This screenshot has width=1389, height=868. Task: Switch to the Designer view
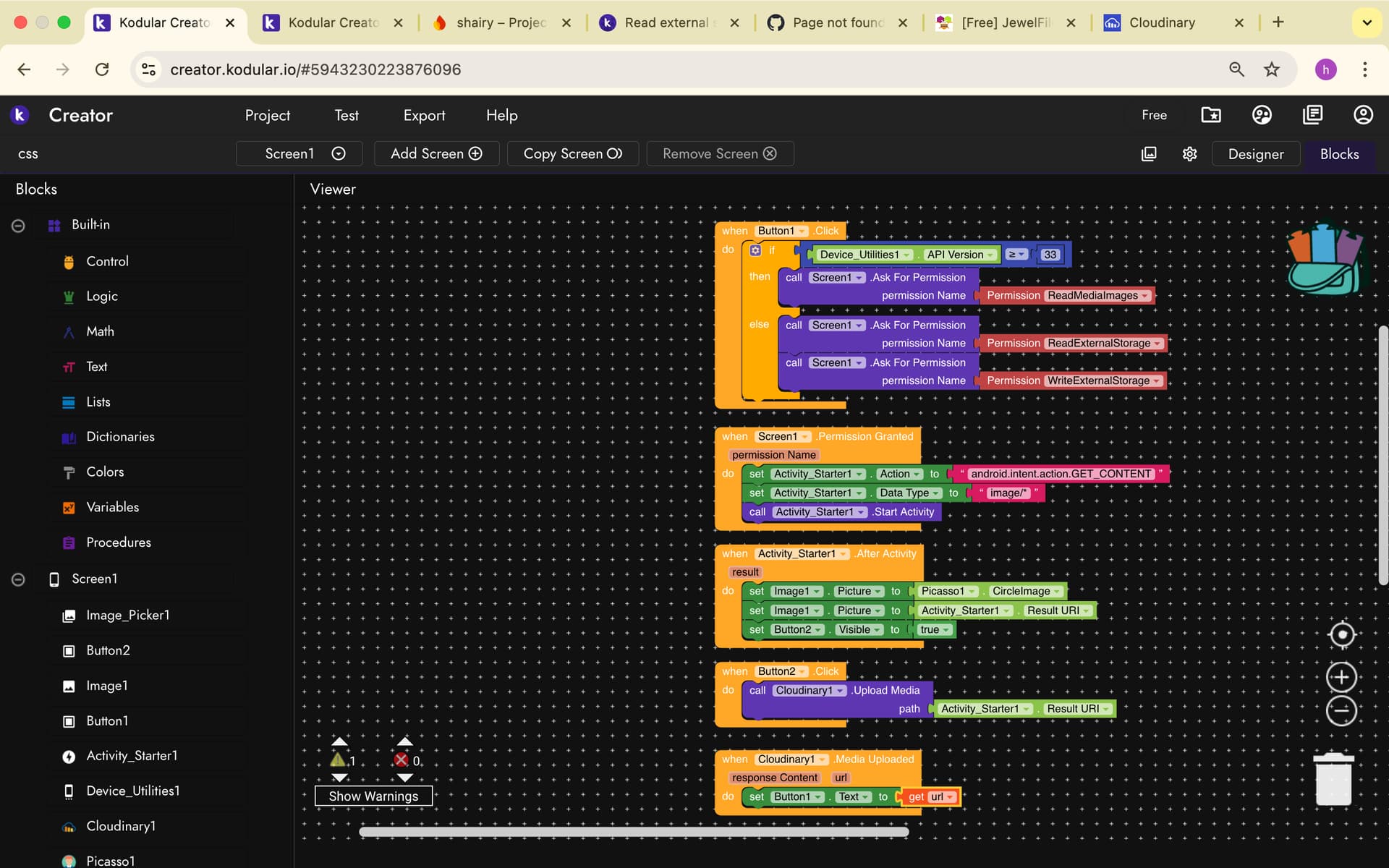pyautogui.click(x=1255, y=154)
